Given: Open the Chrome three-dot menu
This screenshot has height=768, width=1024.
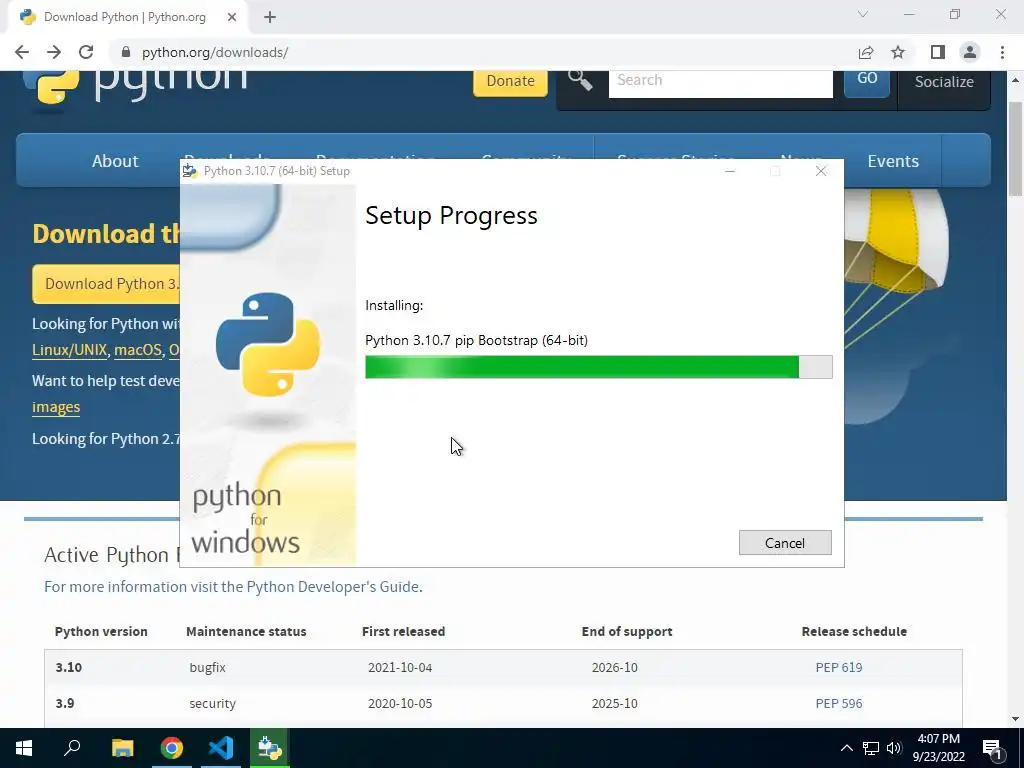Looking at the screenshot, I should [x=1002, y=52].
